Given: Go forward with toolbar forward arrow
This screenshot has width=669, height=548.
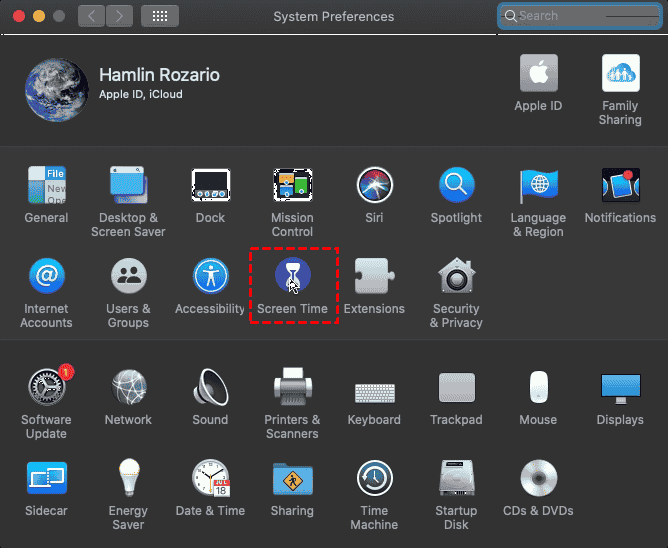Looking at the screenshot, I should pos(119,16).
